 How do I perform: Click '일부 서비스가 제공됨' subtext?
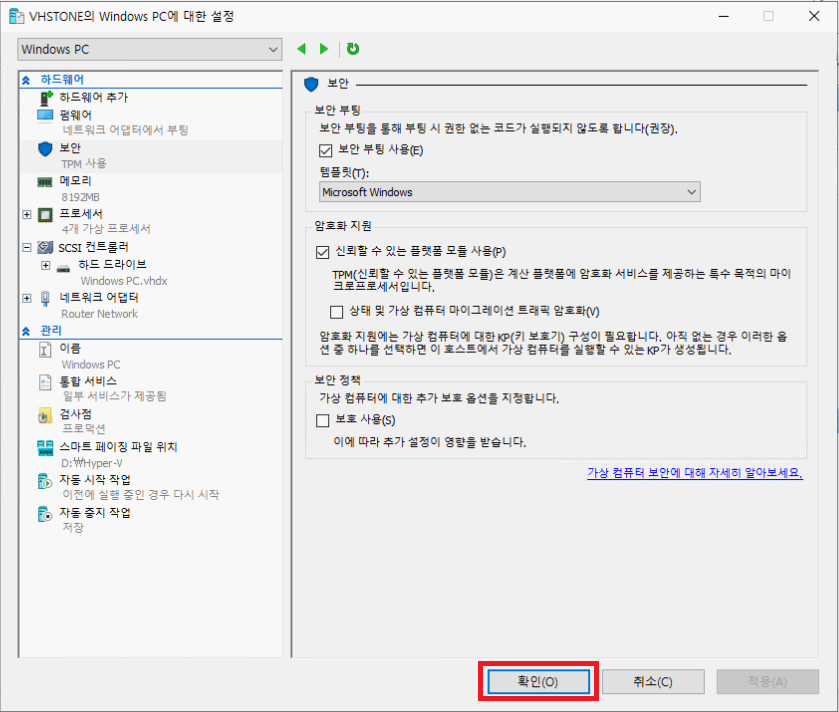(115, 396)
